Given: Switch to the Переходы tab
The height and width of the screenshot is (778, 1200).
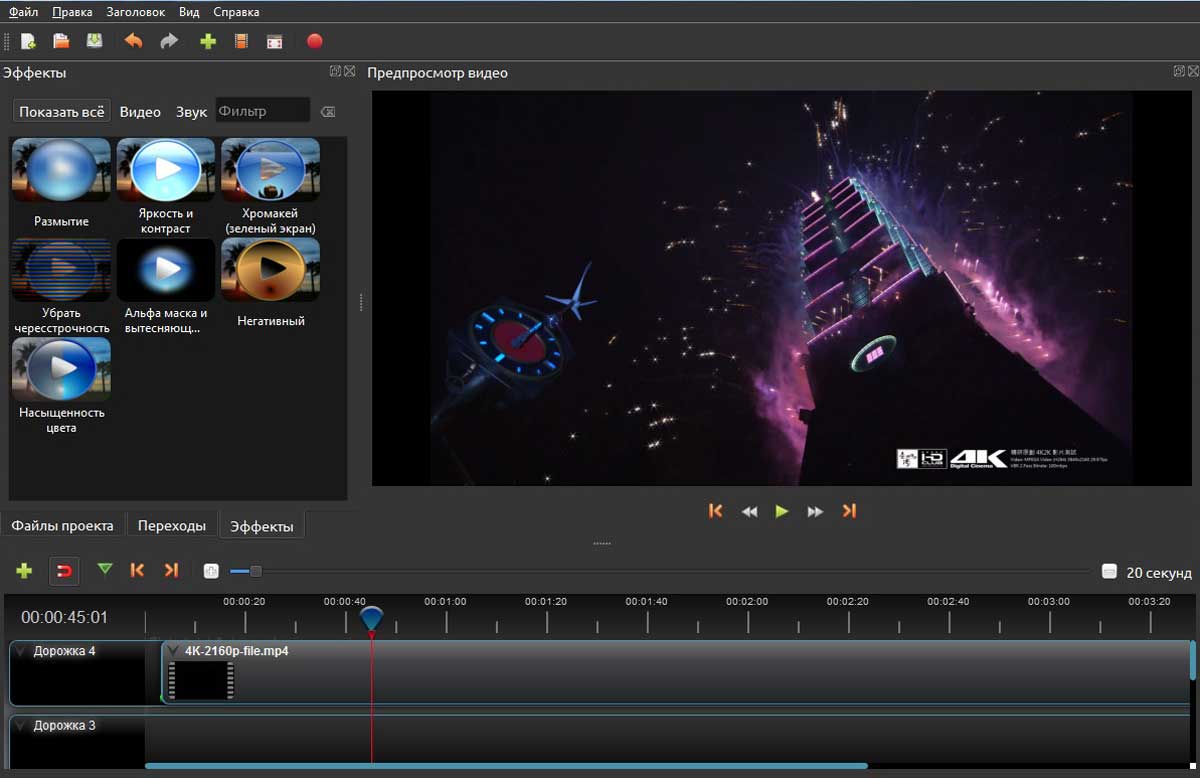Looking at the screenshot, I should point(172,525).
